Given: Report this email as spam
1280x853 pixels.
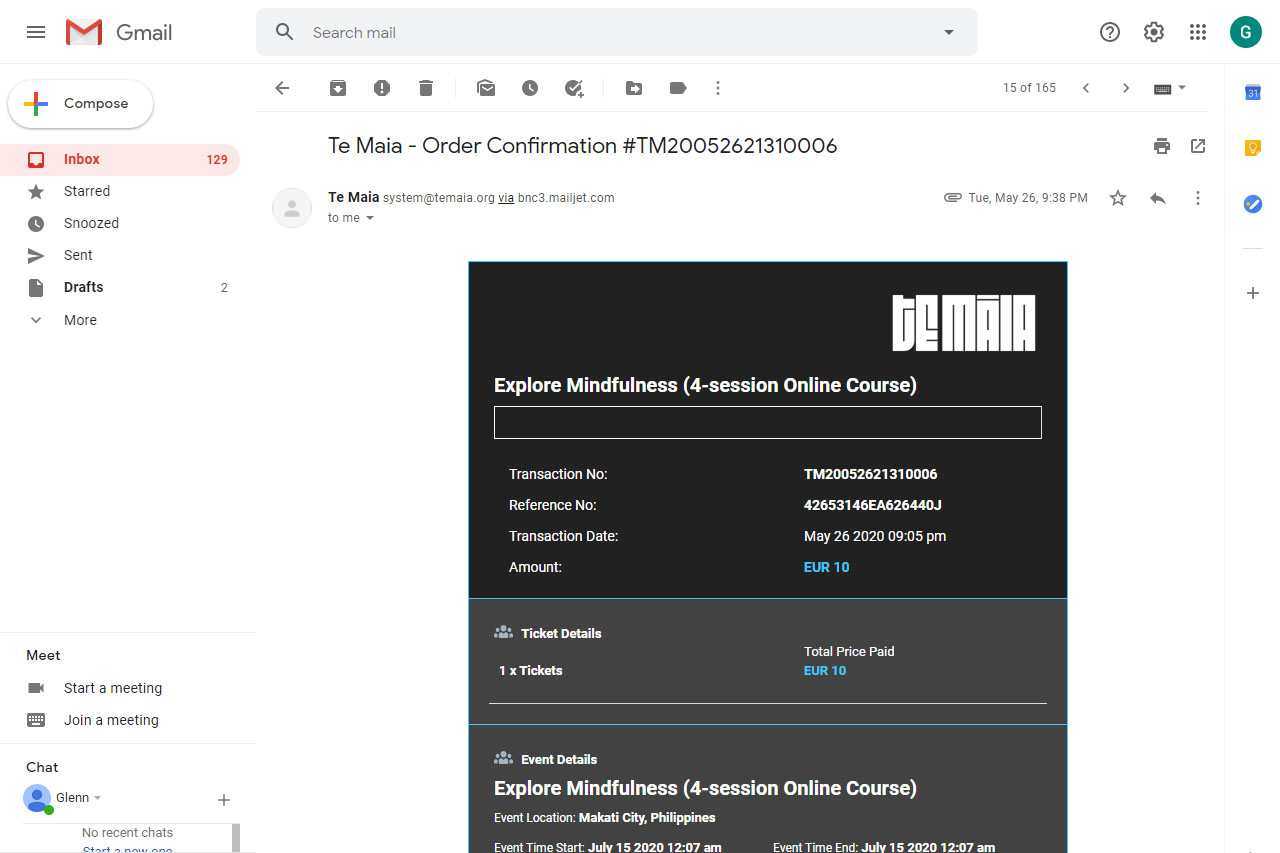Looking at the screenshot, I should coord(382,88).
